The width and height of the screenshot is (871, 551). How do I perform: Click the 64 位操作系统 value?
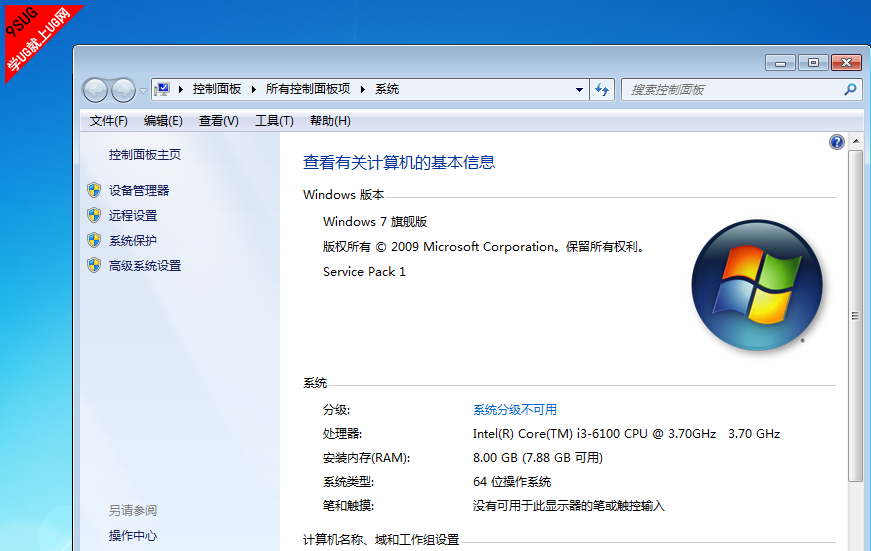(x=512, y=482)
